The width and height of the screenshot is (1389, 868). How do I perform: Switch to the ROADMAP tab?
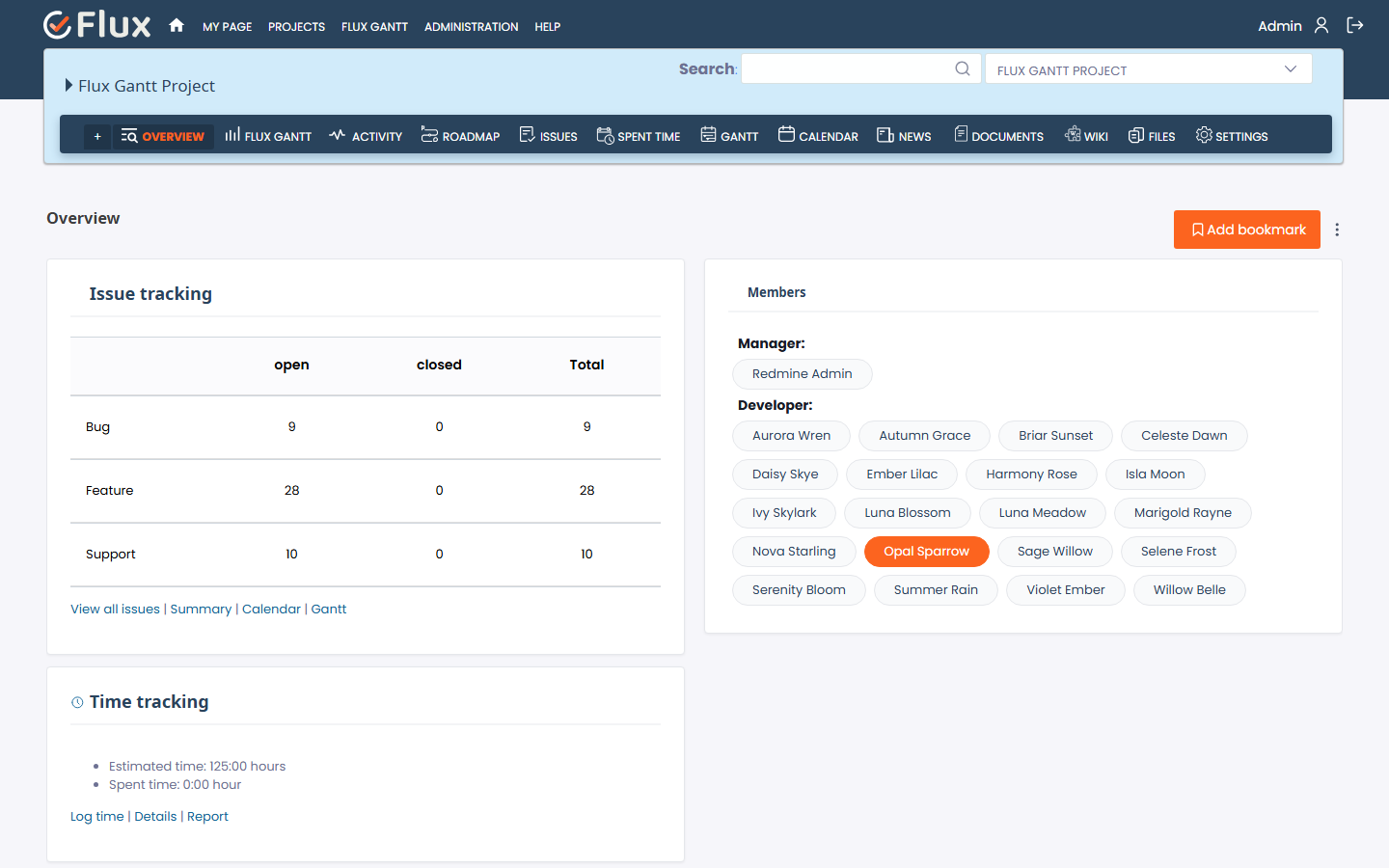pyautogui.click(x=460, y=136)
